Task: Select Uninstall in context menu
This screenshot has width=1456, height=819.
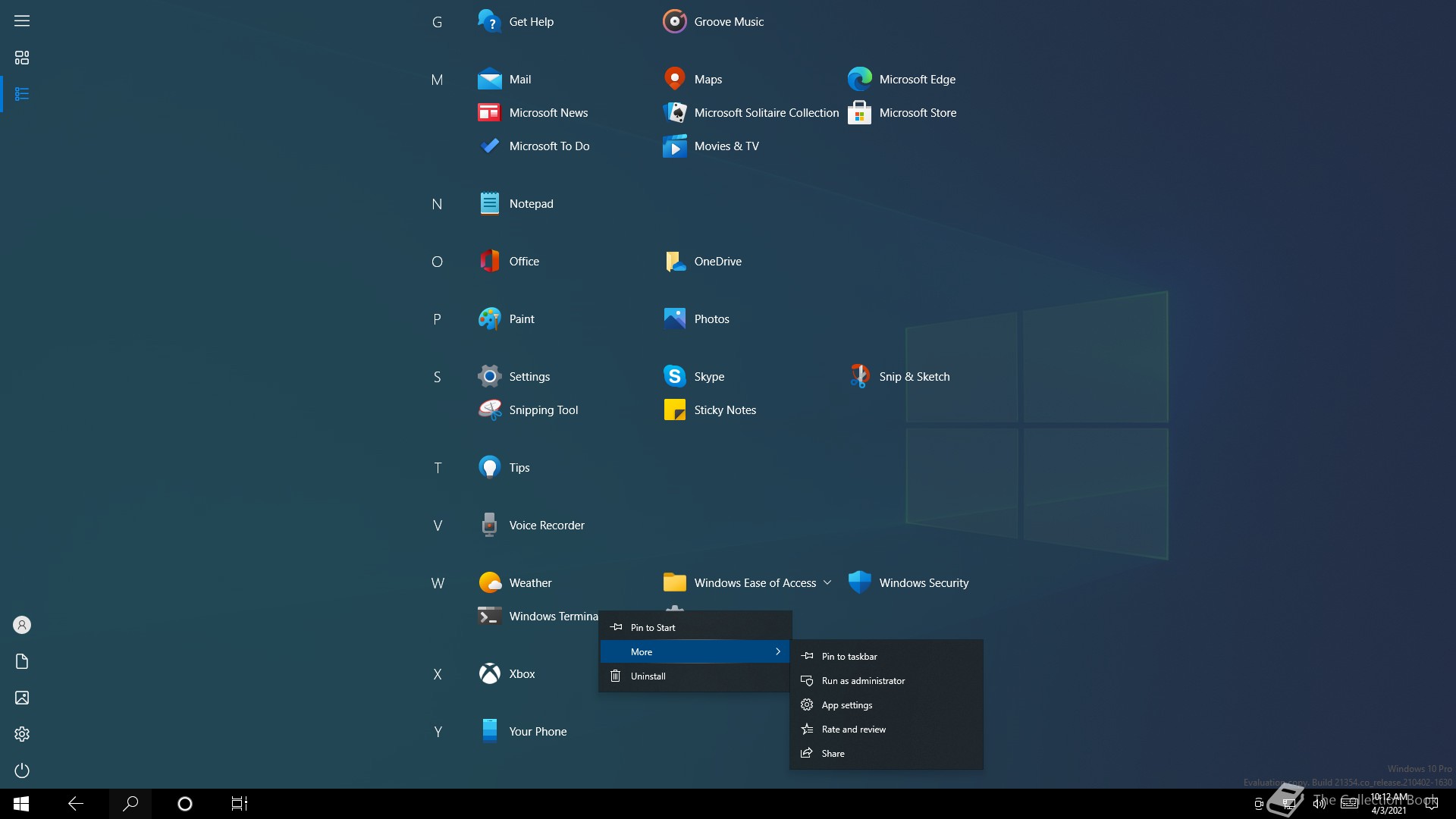Action: click(695, 676)
